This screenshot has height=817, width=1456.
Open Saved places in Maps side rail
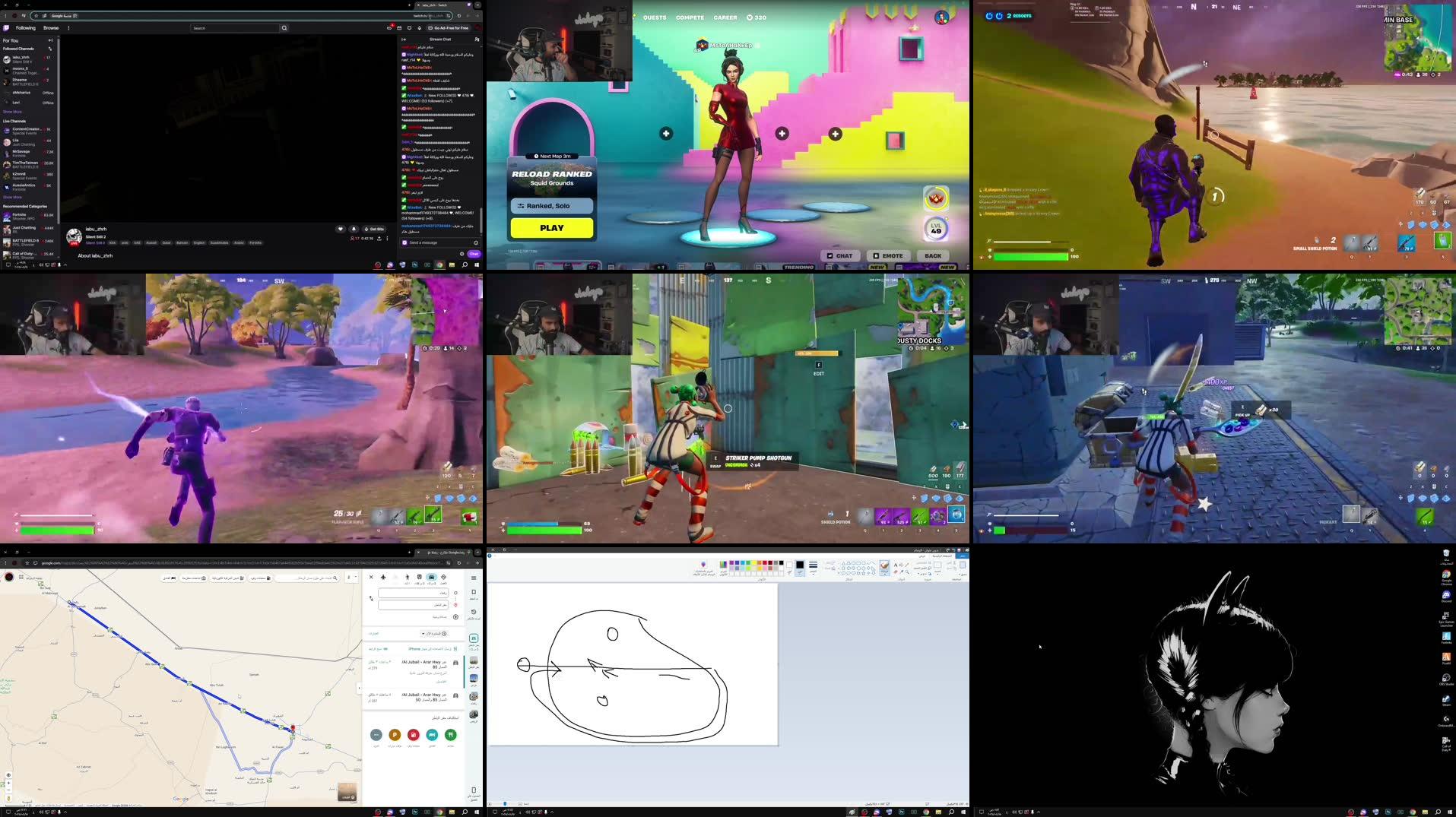(x=474, y=594)
